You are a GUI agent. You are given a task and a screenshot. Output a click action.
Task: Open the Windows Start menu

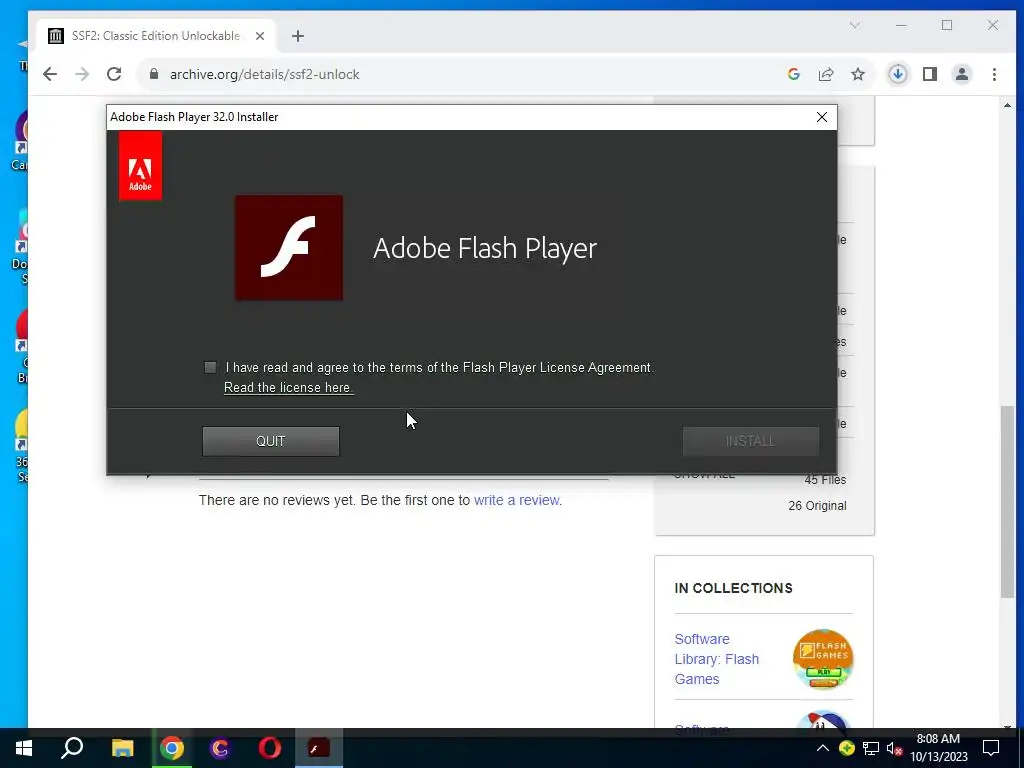pyautogui.click(x=24, y=748)
